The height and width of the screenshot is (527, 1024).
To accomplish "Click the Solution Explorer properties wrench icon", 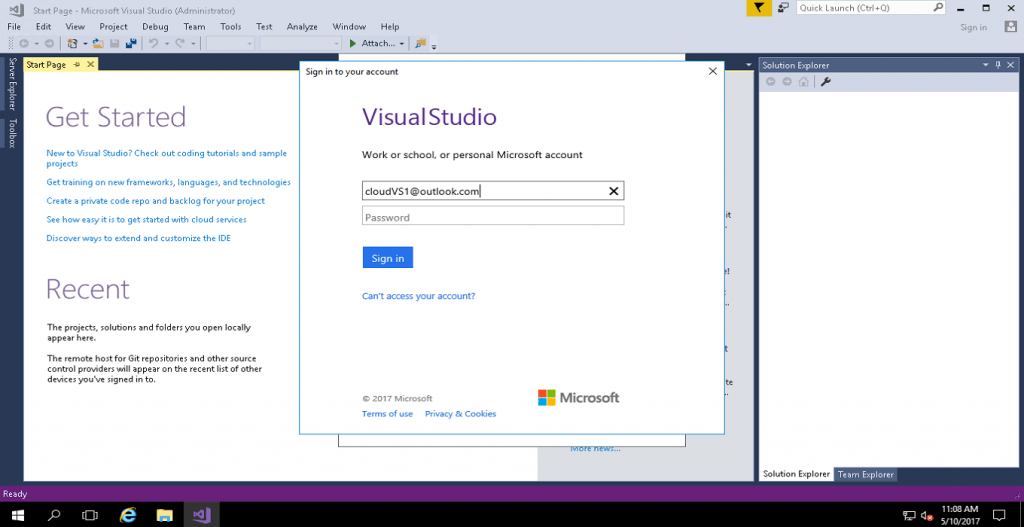I will click(x=826, y=82).
